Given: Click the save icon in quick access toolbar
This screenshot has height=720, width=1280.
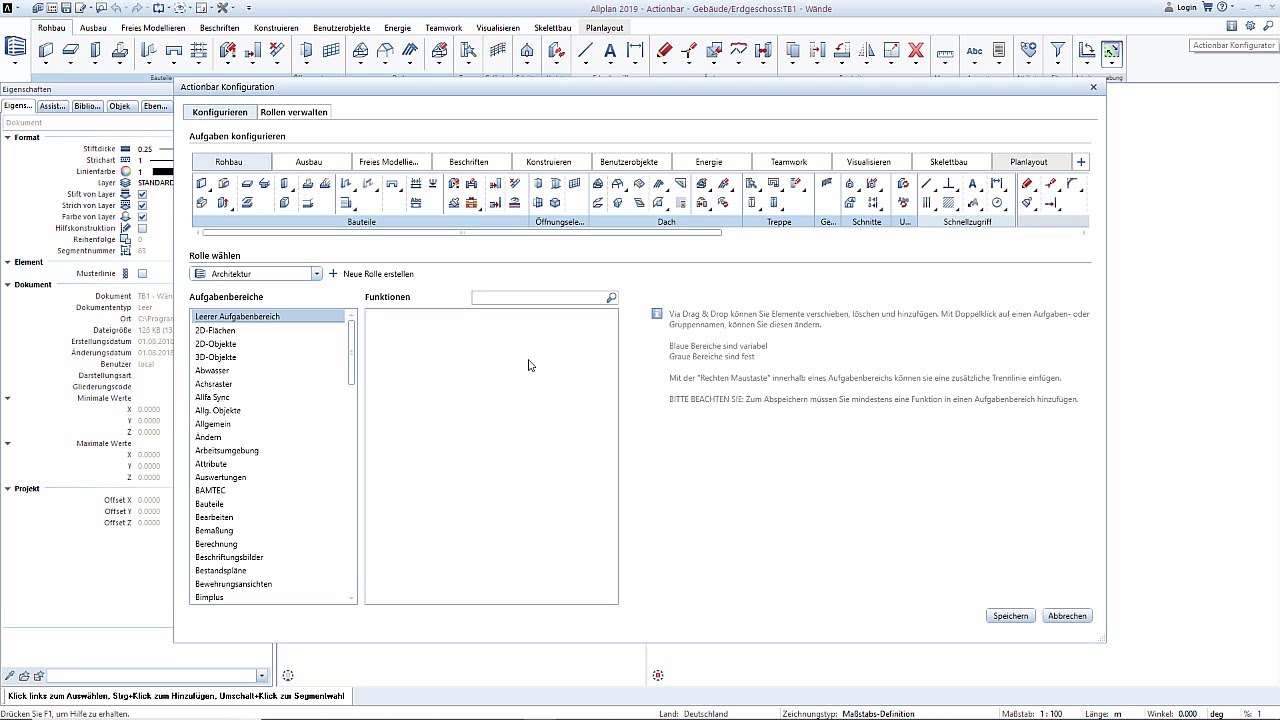Looking at the screenshot, I should (x=66, y=8).
